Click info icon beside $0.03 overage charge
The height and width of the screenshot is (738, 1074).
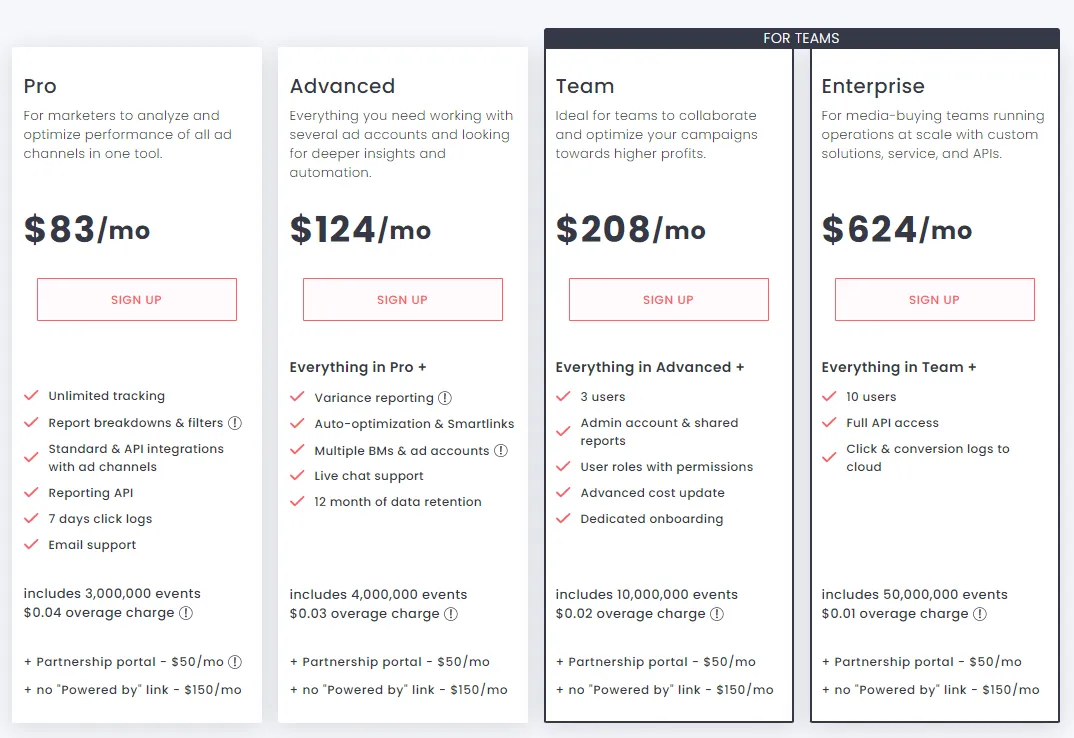[451, 614]
